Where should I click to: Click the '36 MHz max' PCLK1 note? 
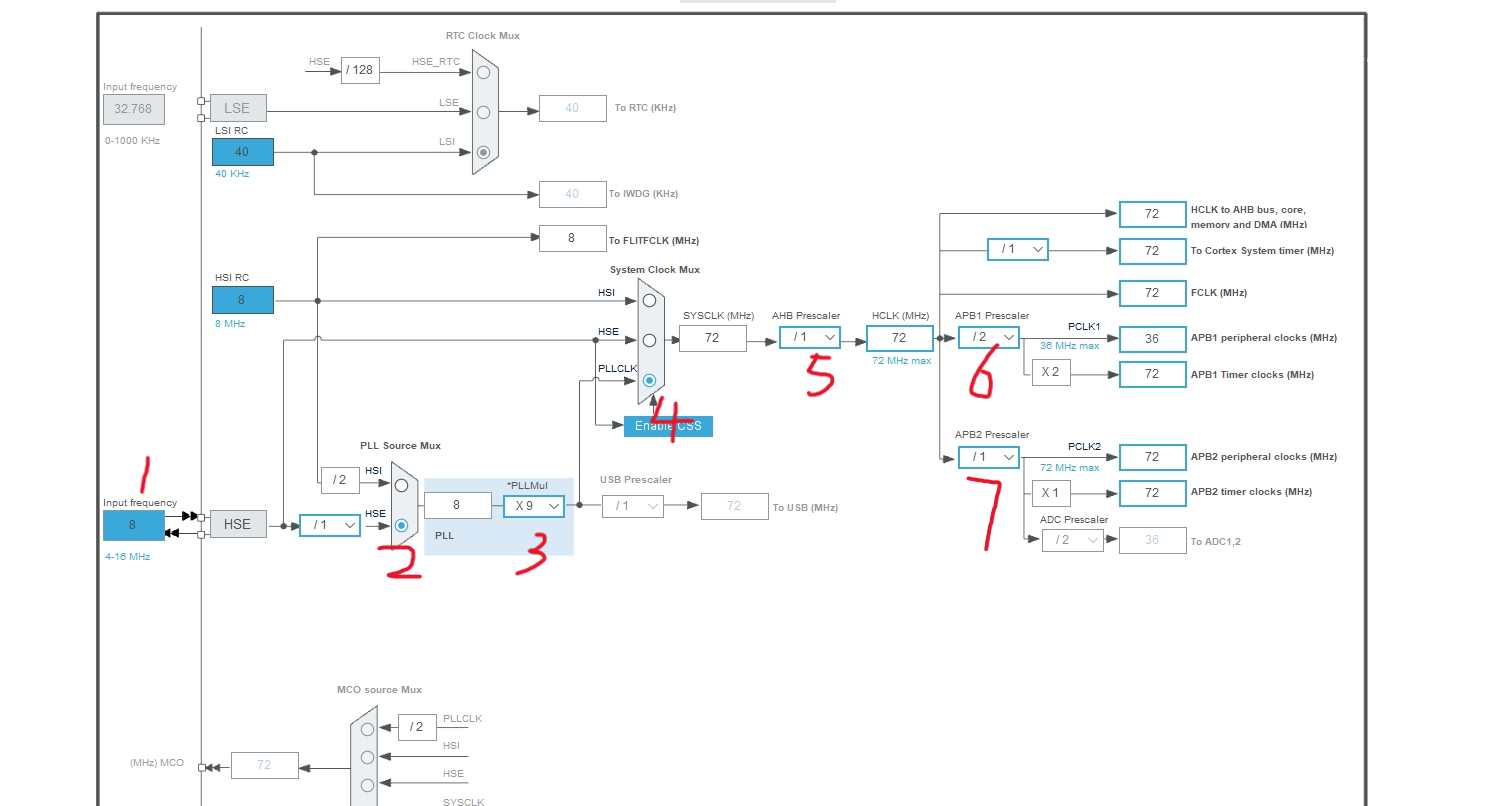pyautogui.click(x=1069, y=346)
